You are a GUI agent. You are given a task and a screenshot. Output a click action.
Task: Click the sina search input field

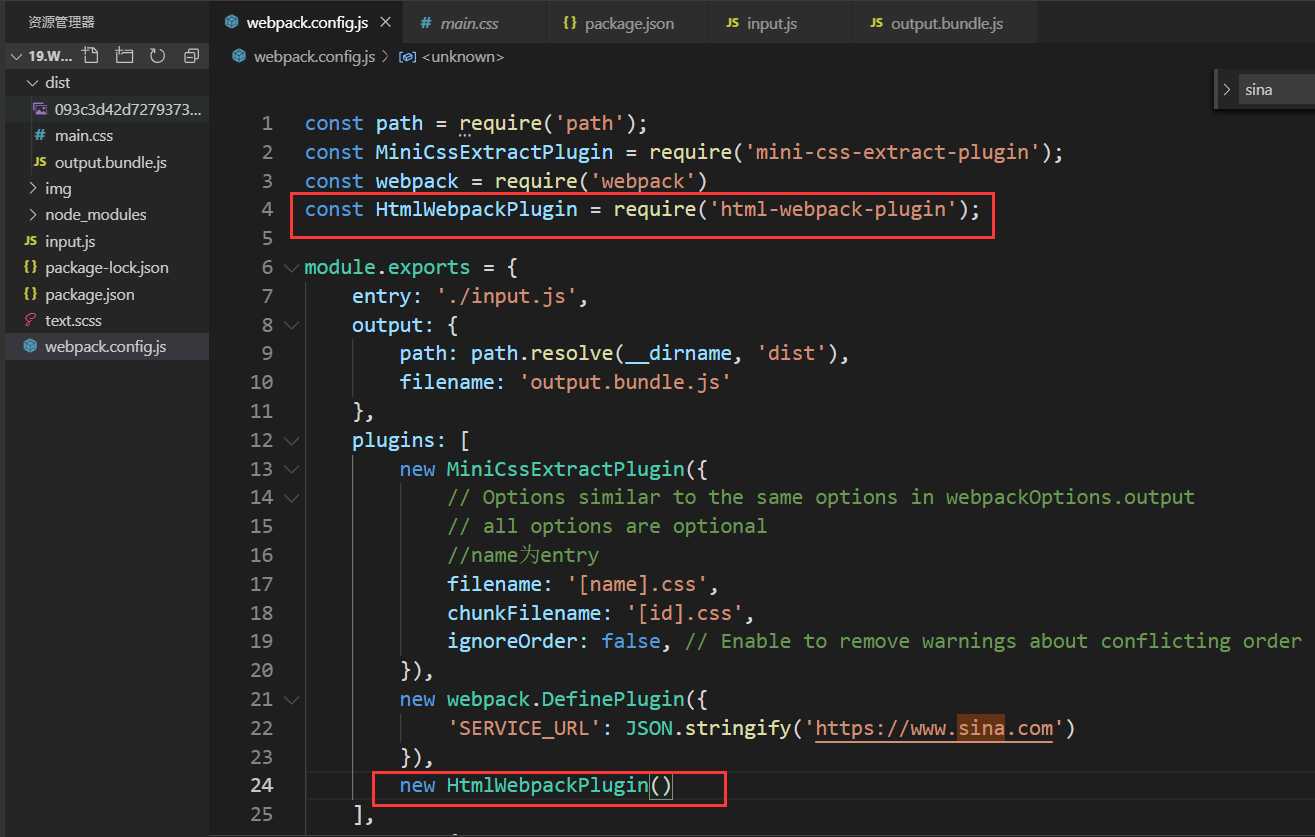point(1276,89)
